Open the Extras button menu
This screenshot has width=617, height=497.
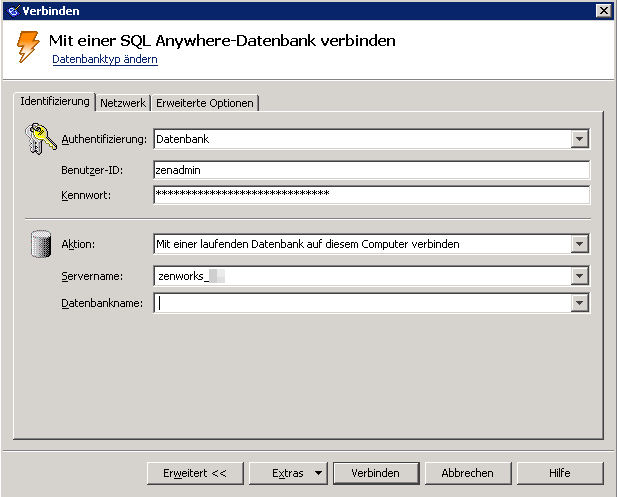tap(288, 473)
